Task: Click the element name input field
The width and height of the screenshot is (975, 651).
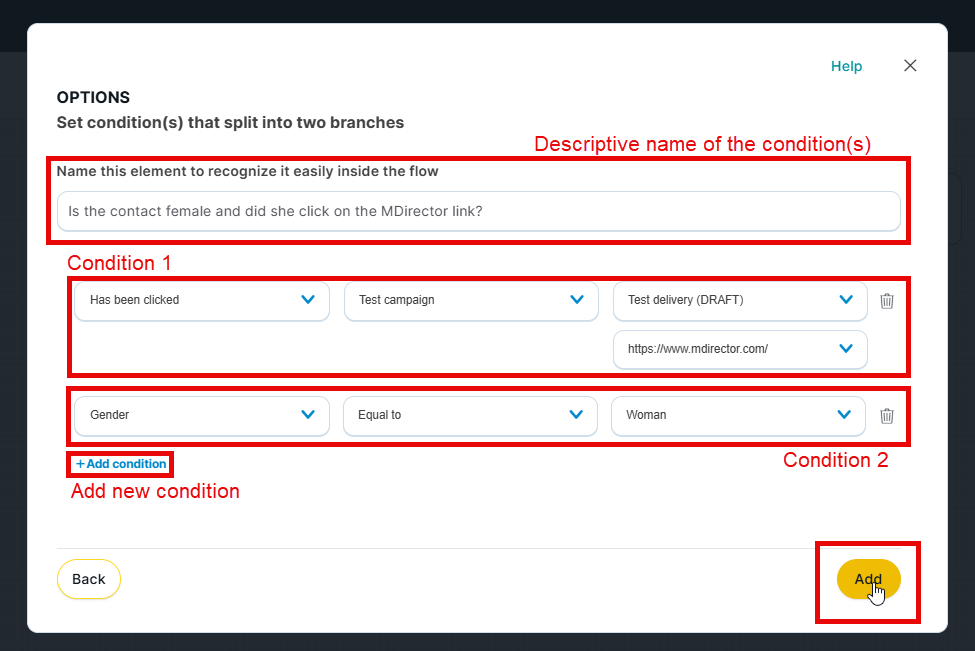Action: click(x=478, y=211)
